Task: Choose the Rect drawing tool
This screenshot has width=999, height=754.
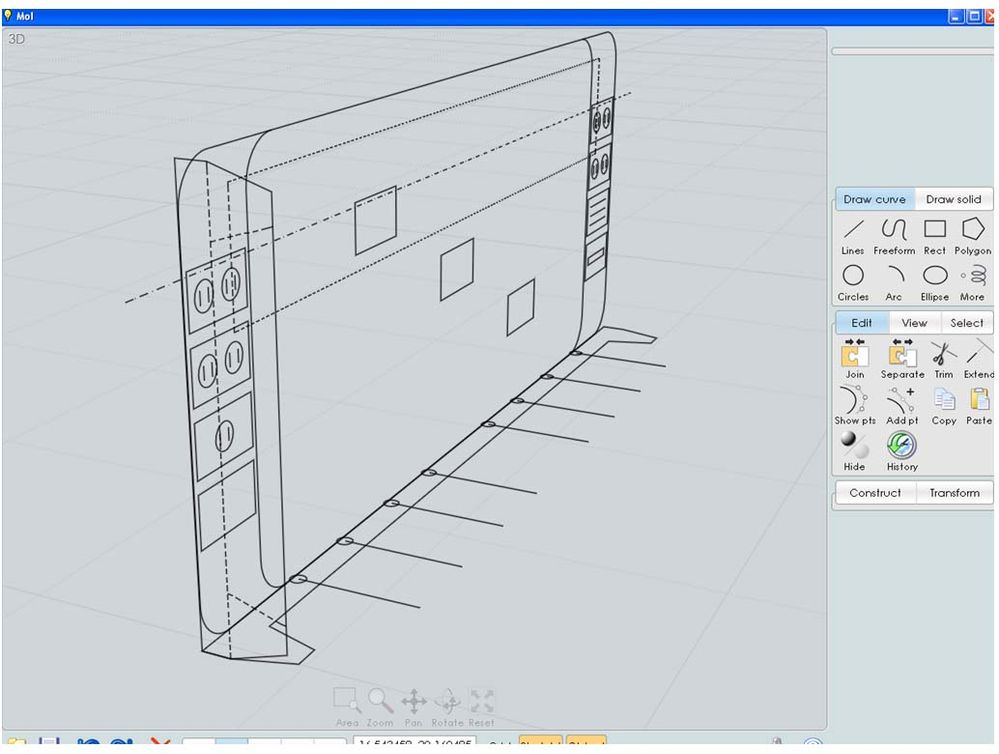Action: [x=935, y=236]
